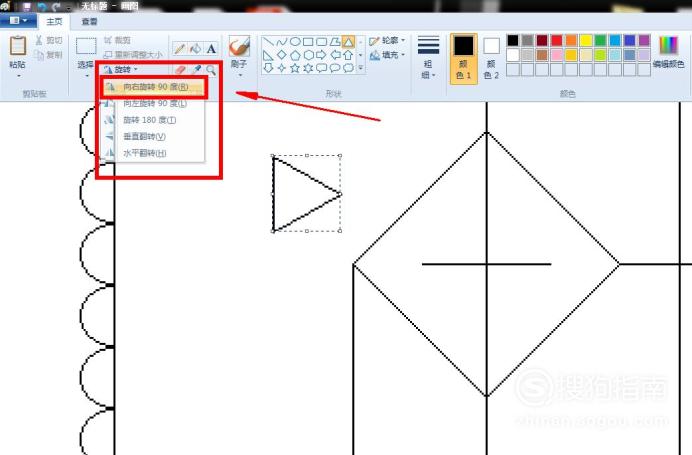Switch to the 主页 tab
This screenshot has height=455, width=692.
55,21
